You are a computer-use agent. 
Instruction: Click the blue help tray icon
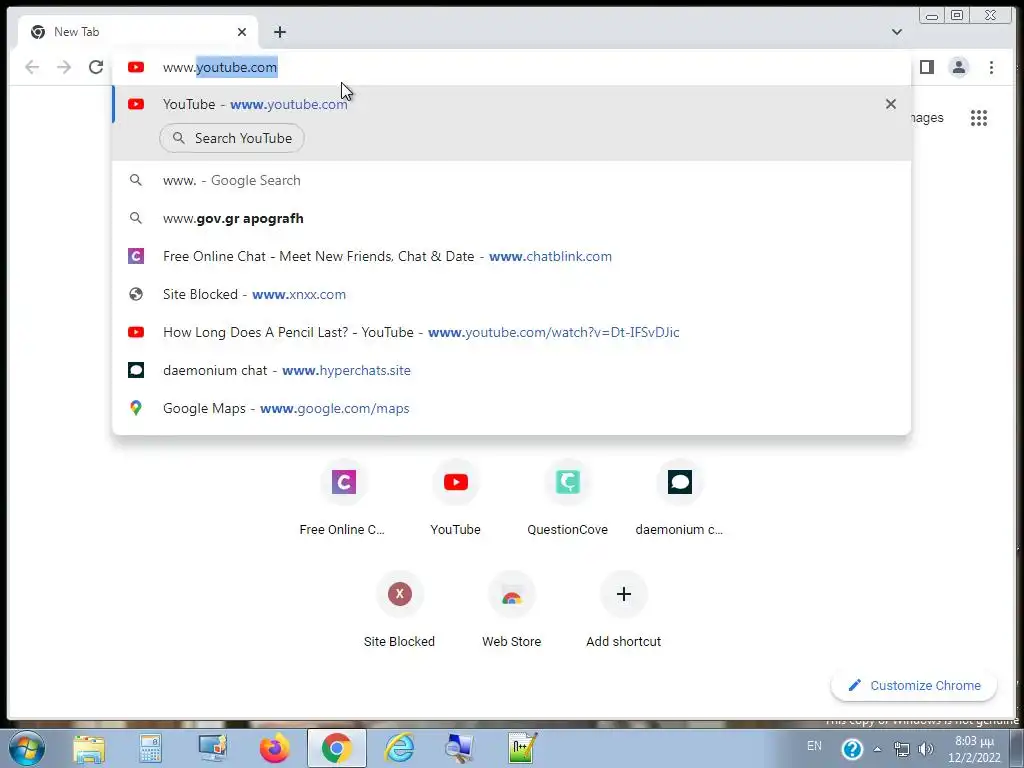852,749
